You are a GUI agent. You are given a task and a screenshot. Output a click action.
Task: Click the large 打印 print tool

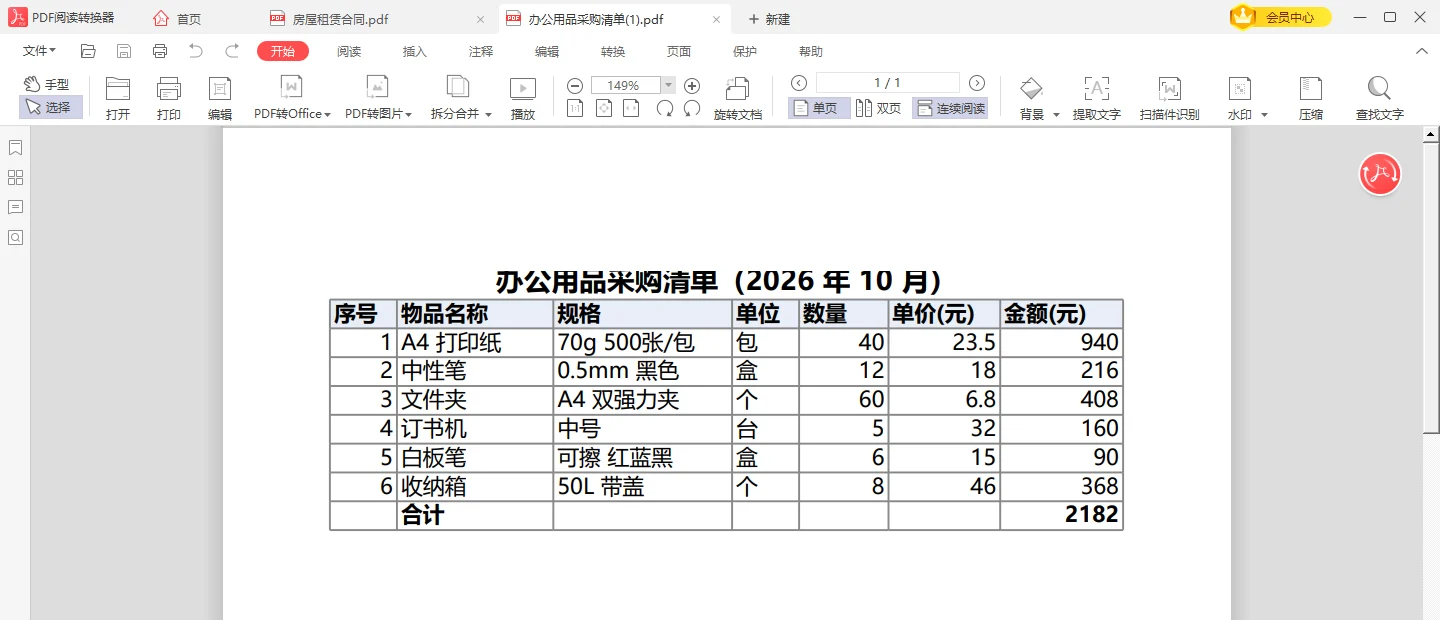click(x=169, y=98)
